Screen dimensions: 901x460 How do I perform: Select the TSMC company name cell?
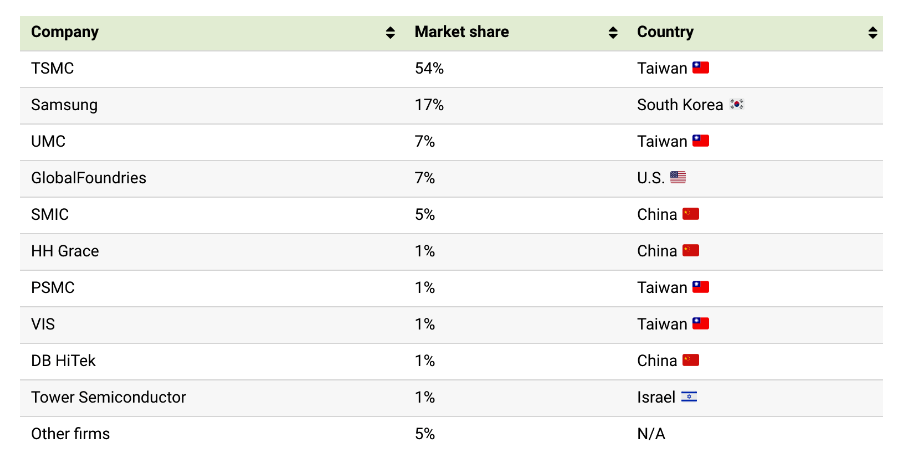click(x=53, y=68)
